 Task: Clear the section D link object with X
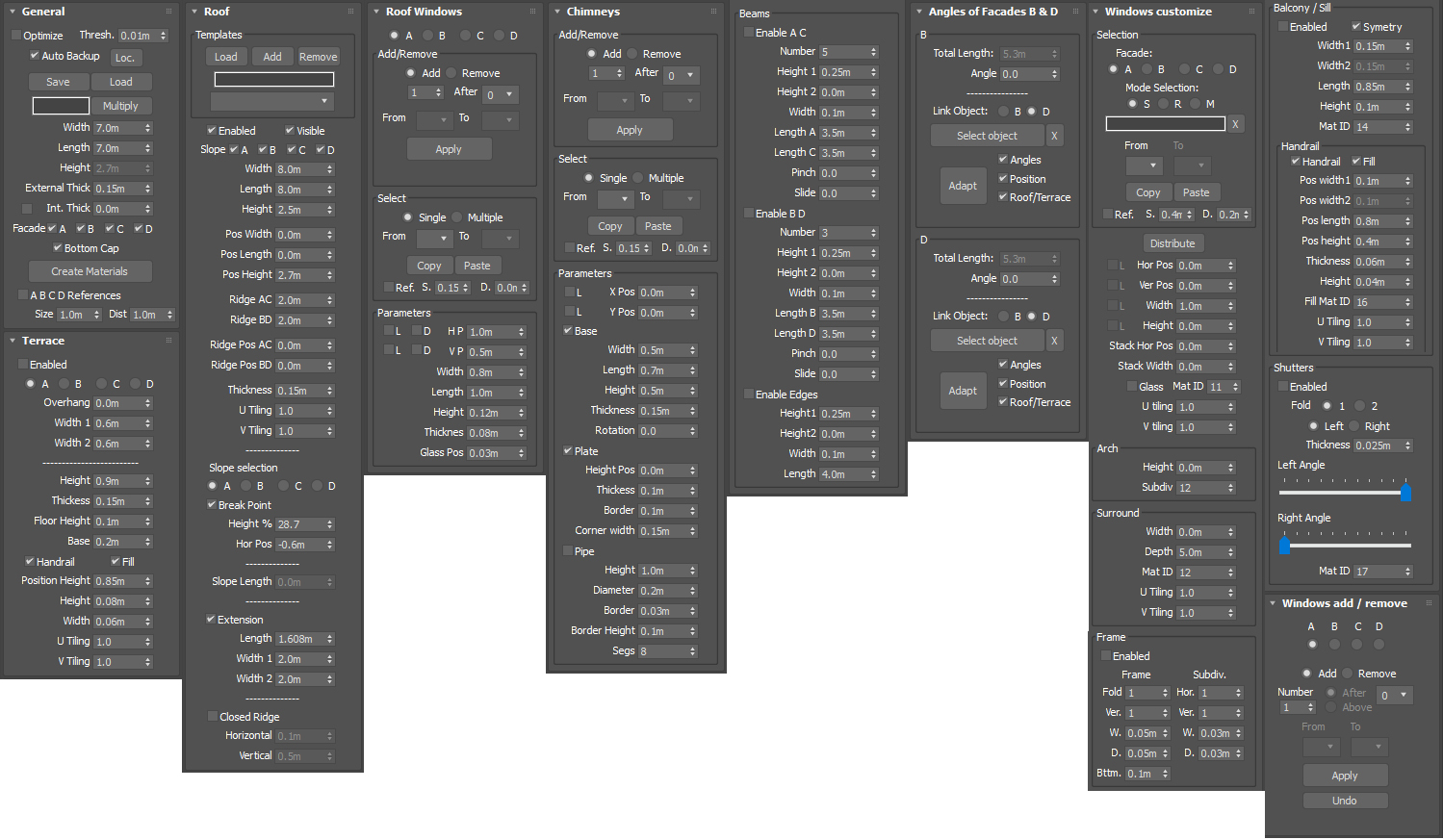[1054, 341]
